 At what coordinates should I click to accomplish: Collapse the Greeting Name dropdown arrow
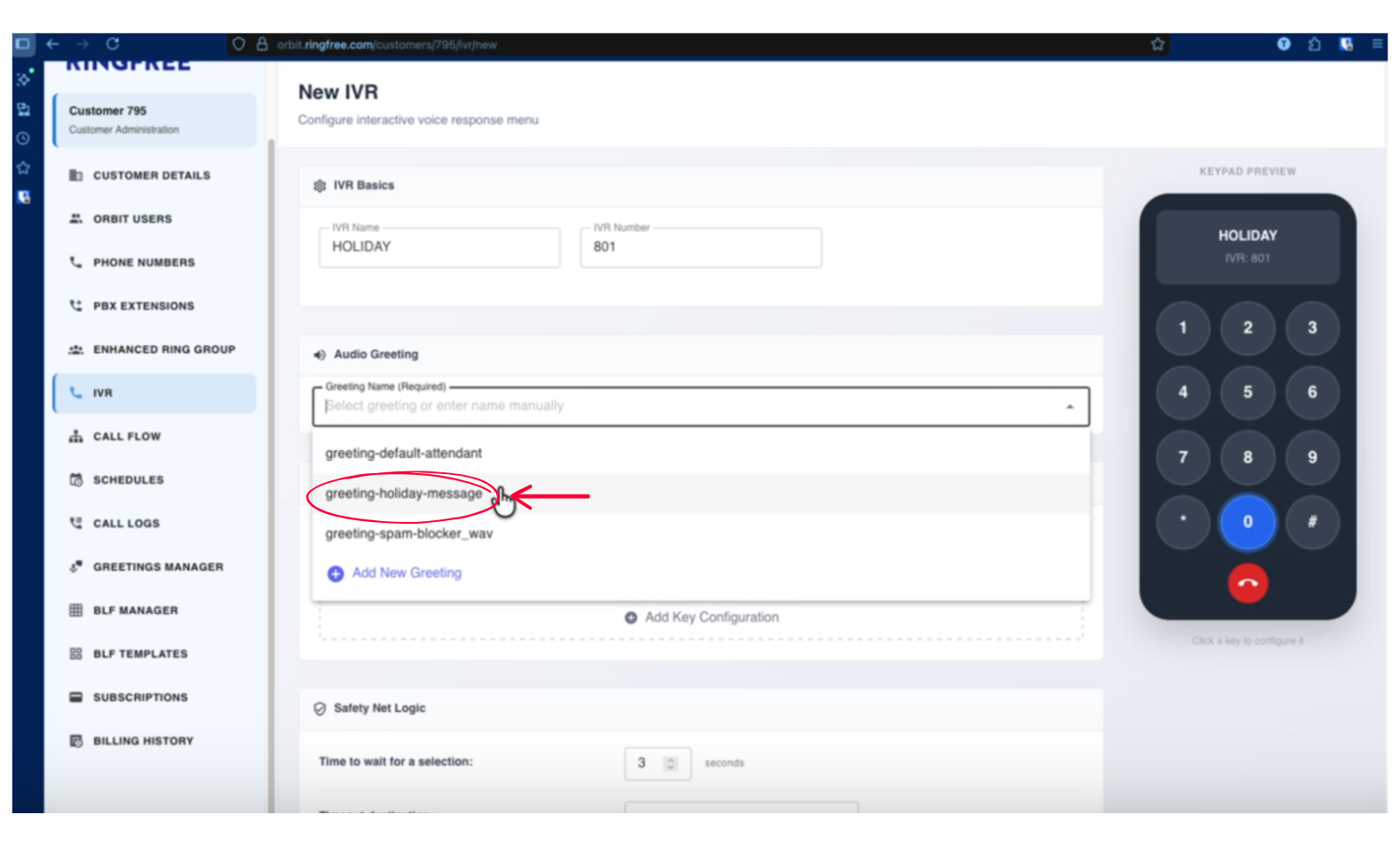coord(1070,407)
